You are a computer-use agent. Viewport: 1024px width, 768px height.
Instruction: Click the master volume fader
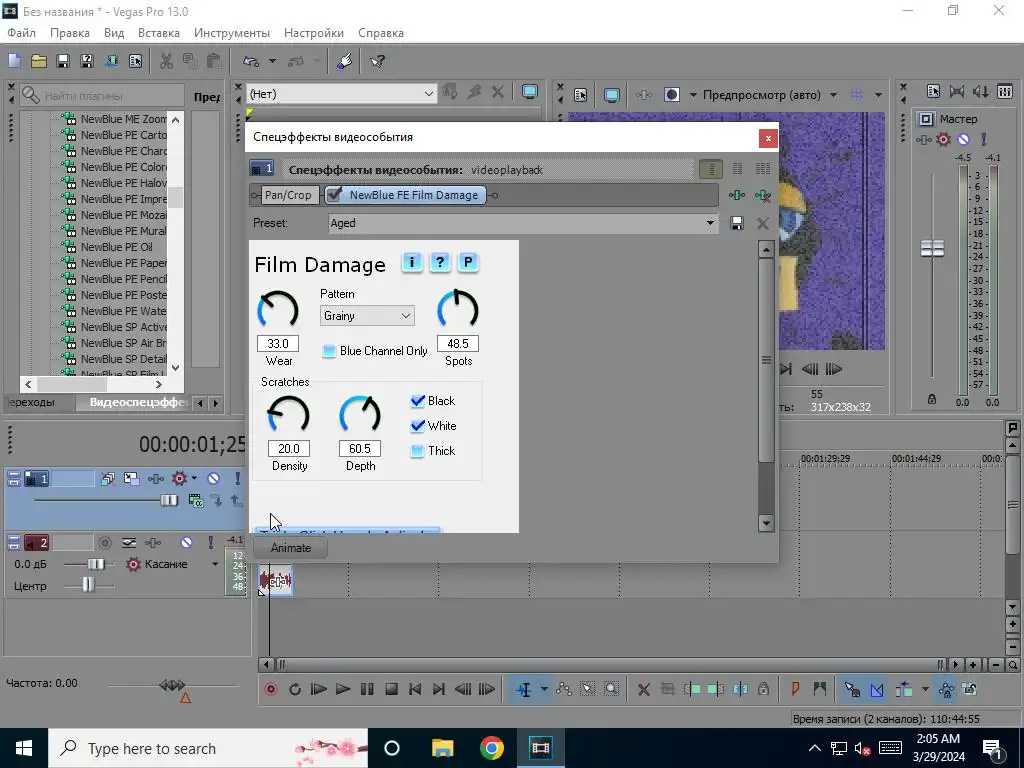(x=933, y=248)
